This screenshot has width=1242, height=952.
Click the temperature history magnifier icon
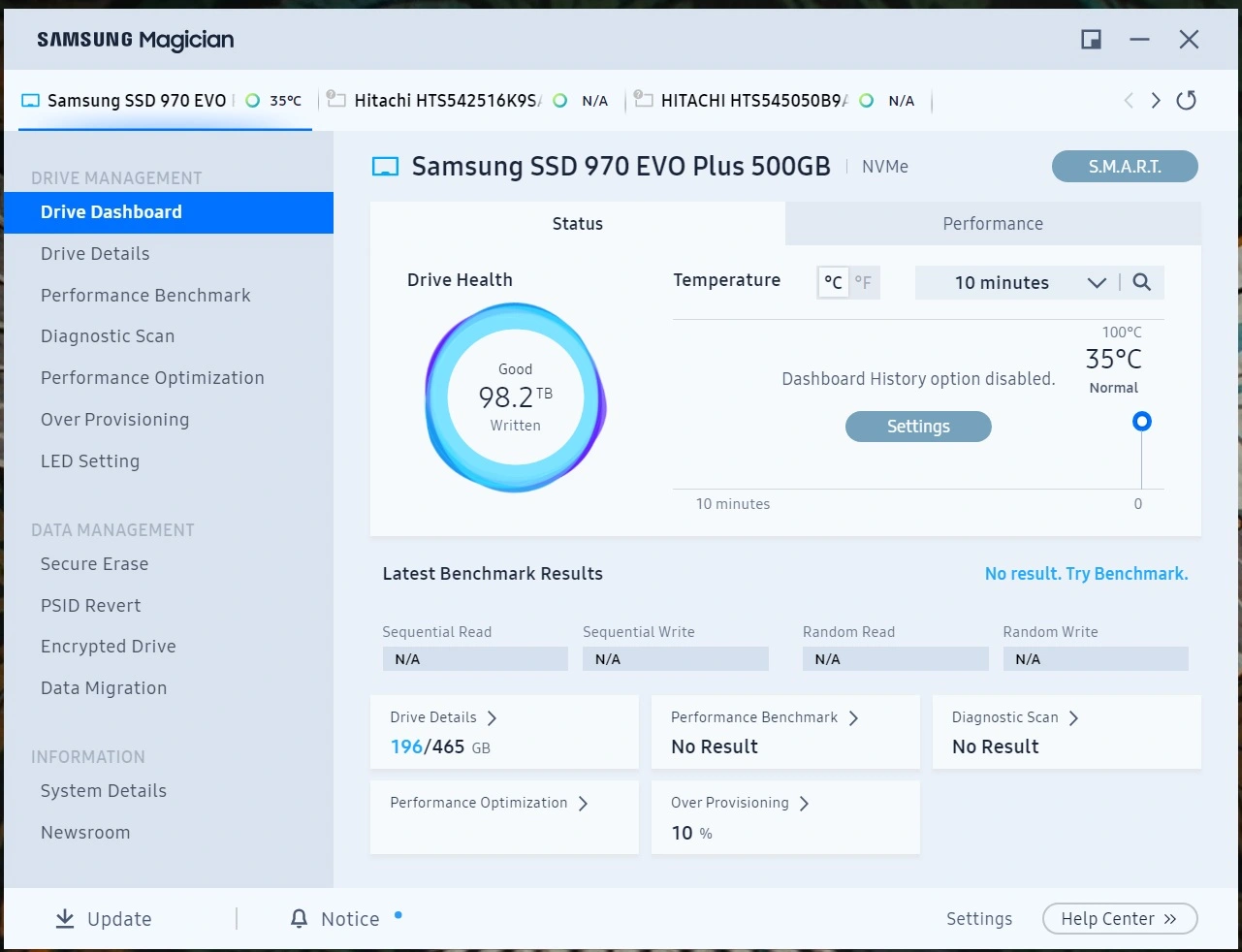1142,282
